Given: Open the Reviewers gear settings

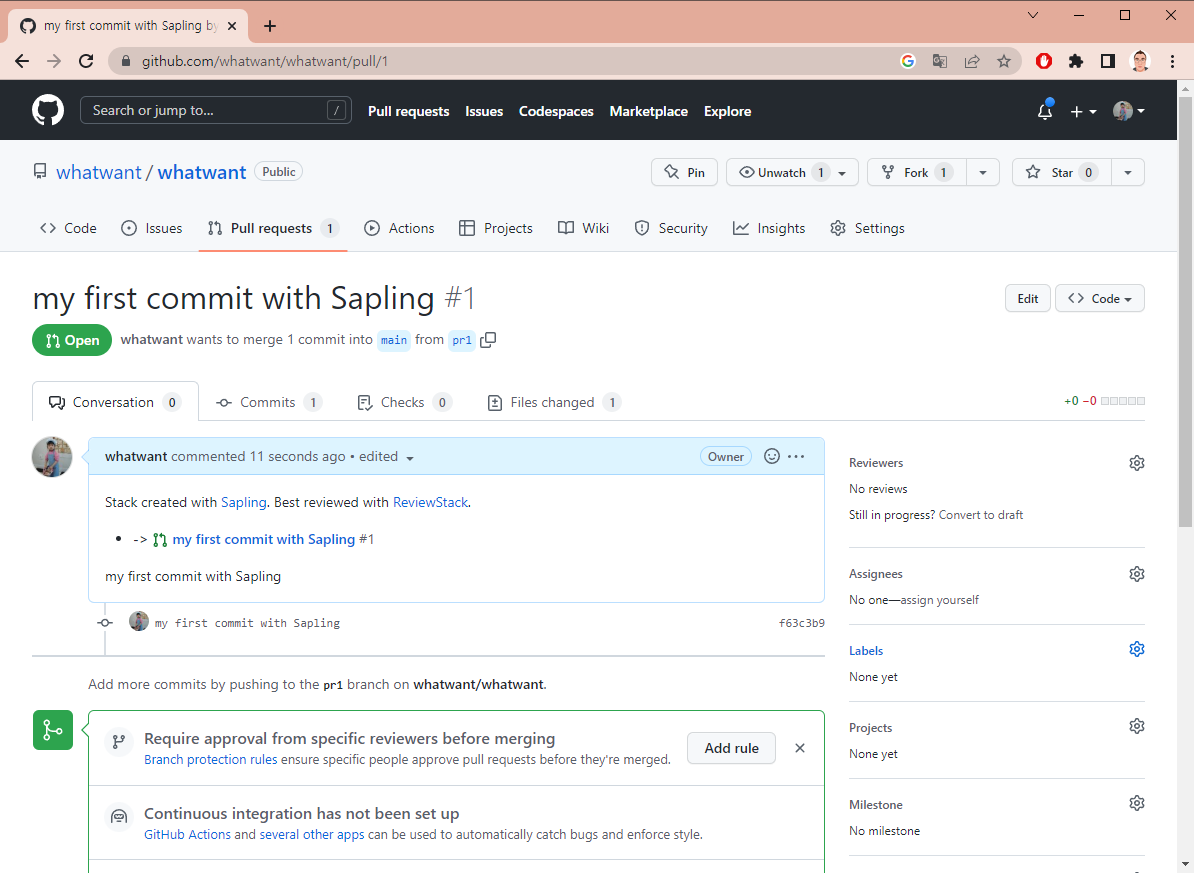Looking at the screenshot, I should (1137, 463).
